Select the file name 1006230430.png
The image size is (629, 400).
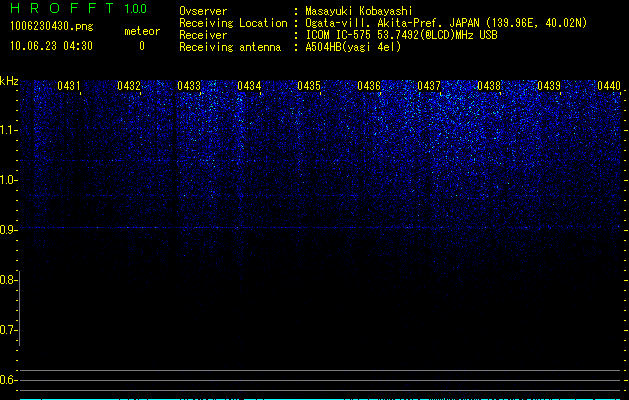pos(52,26)
